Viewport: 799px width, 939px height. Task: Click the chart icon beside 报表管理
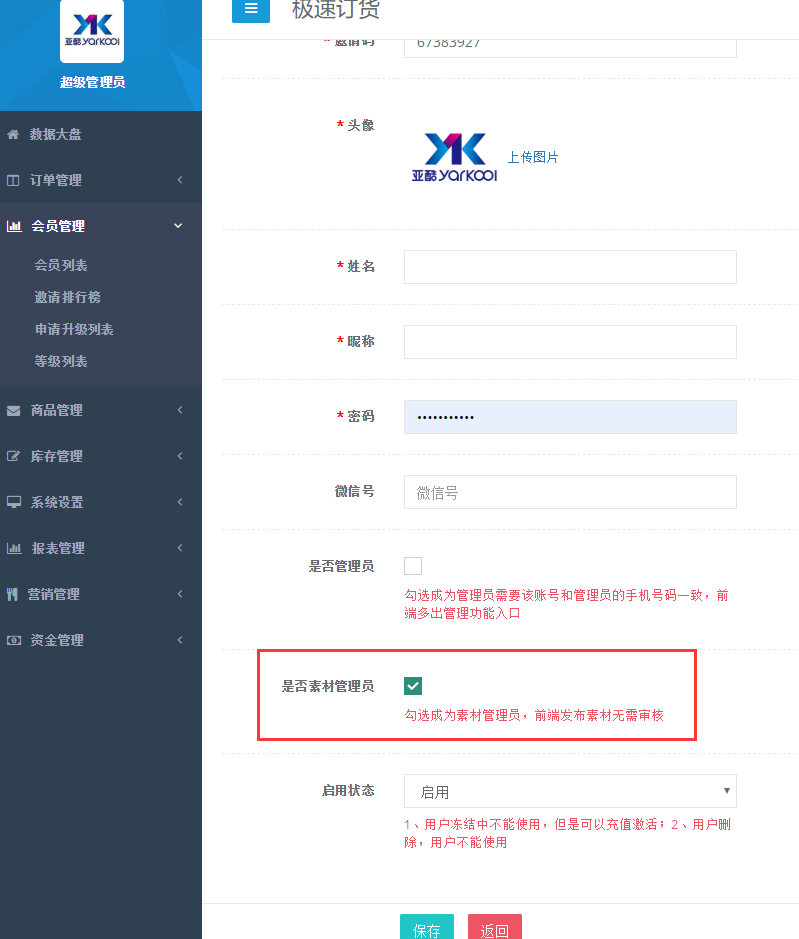pos(14,548)
